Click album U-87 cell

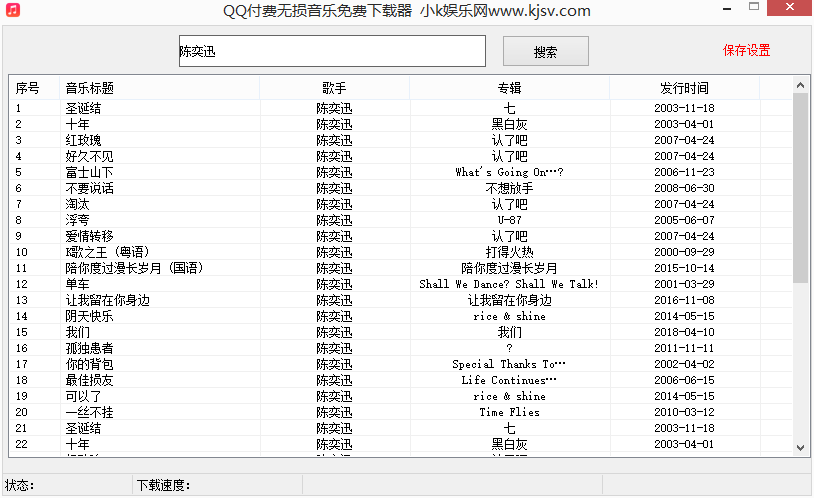pyautogui.click(x=509, y=221)
